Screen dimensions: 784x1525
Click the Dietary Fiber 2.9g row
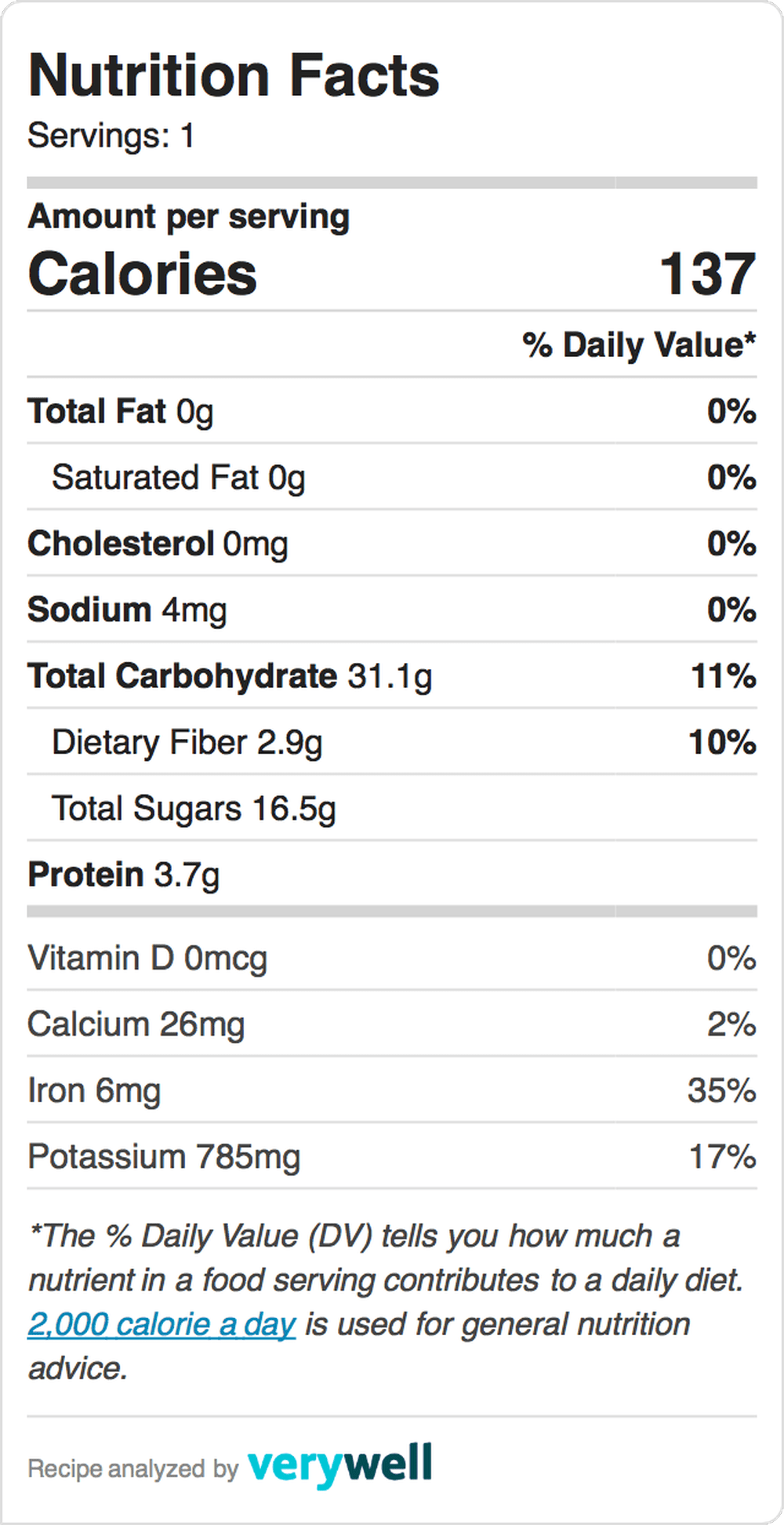tap(392, 741)
